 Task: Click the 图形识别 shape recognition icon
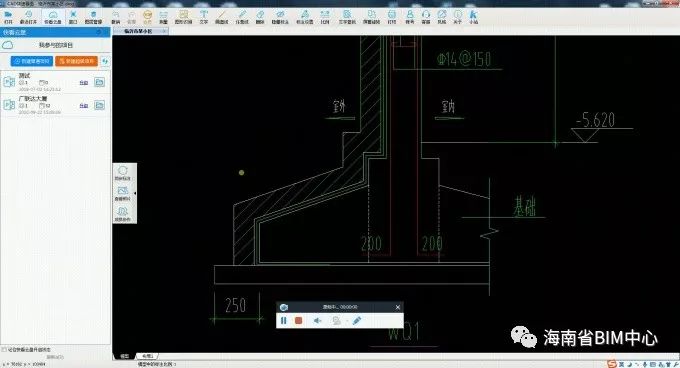point(183,17)
